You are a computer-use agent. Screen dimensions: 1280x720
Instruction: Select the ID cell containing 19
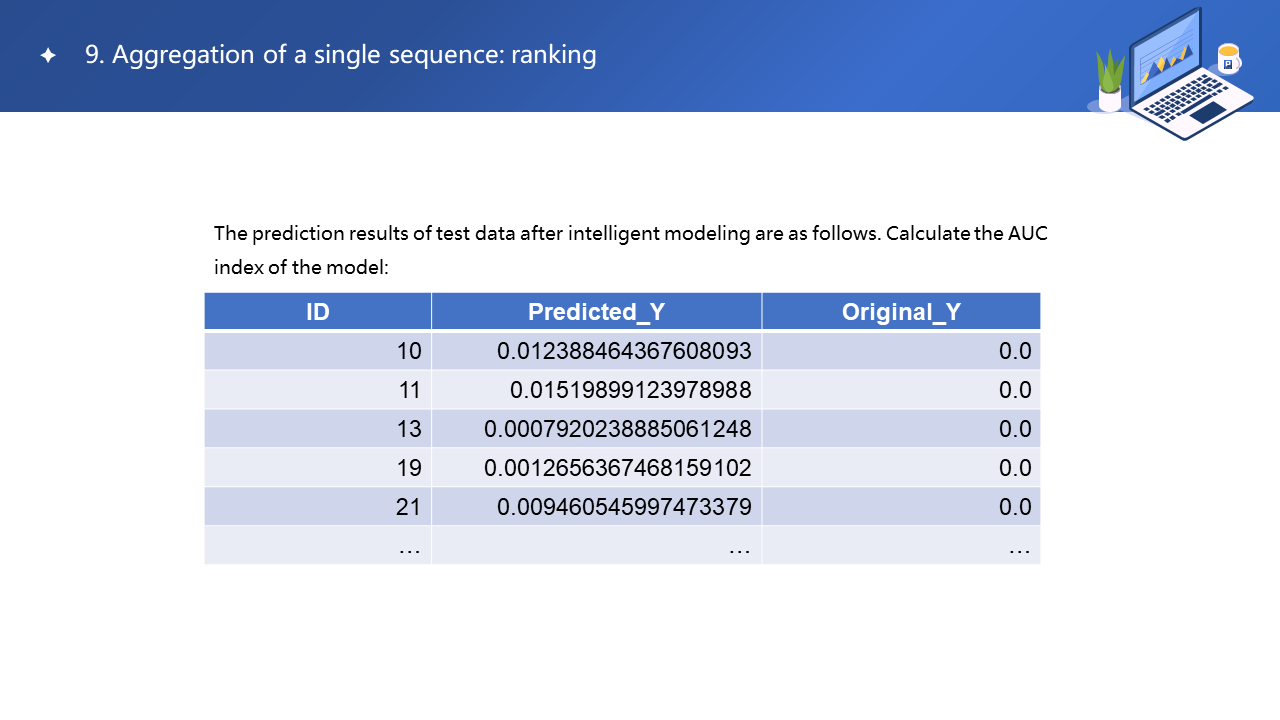[409, 468]
